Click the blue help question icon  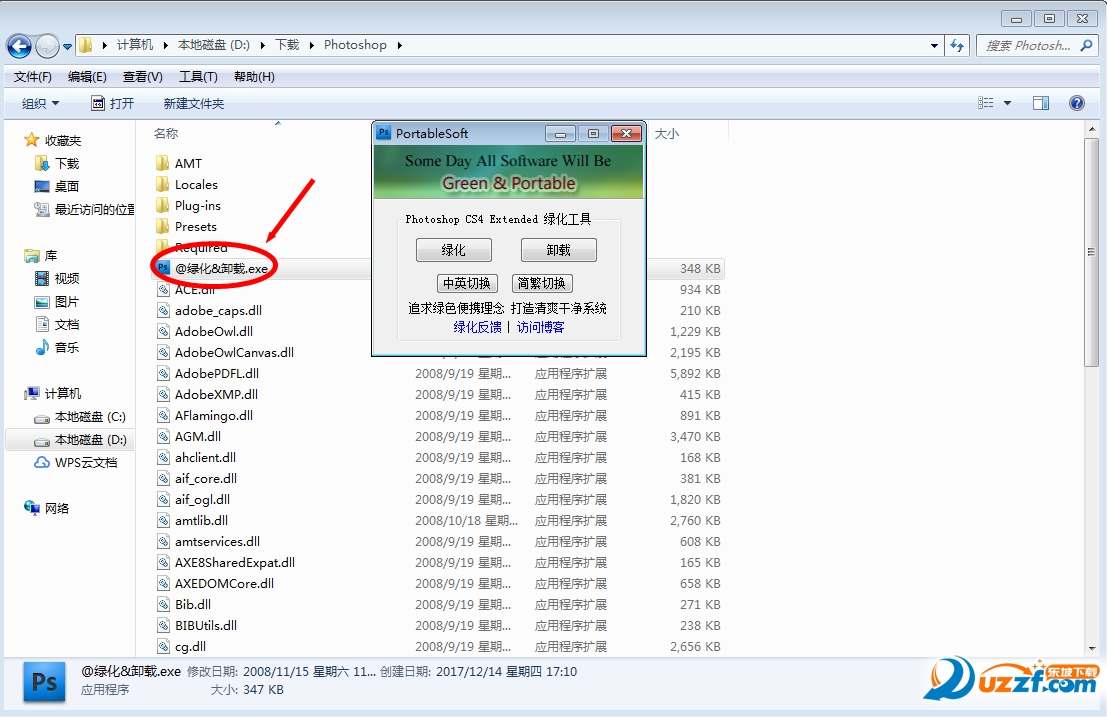click(1077, 103)
